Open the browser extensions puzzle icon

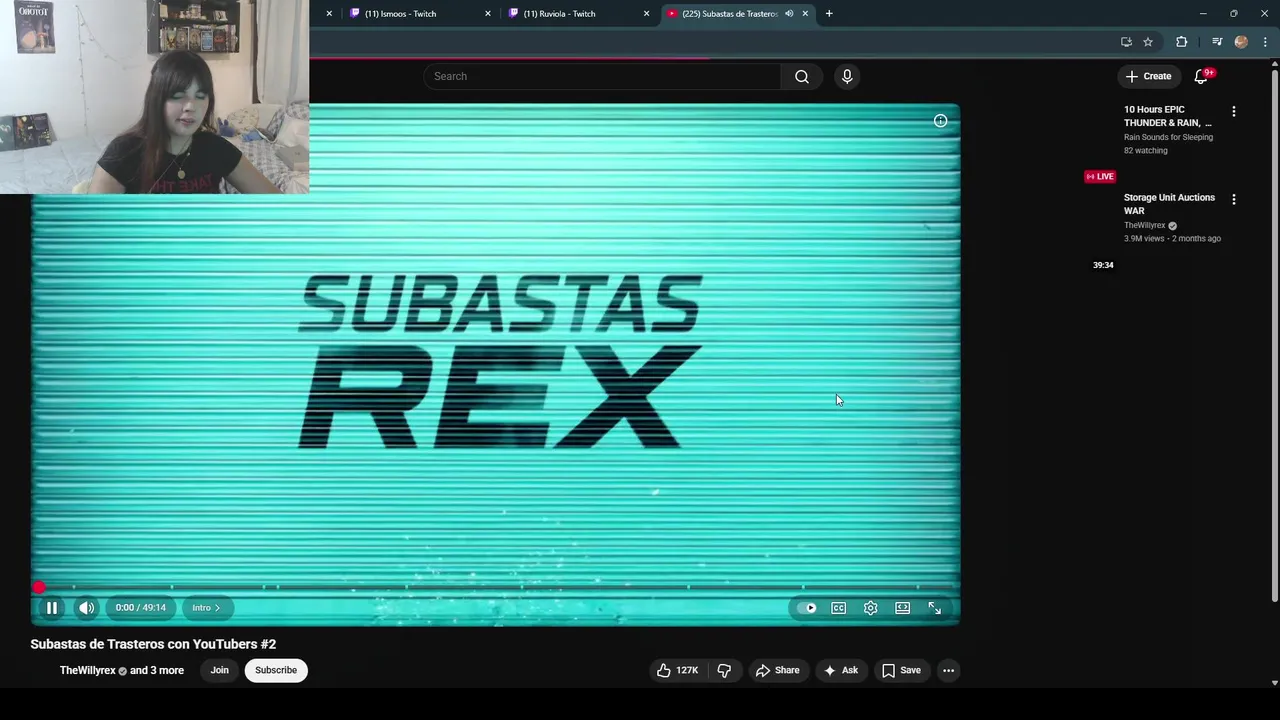tap(1182, 42)
